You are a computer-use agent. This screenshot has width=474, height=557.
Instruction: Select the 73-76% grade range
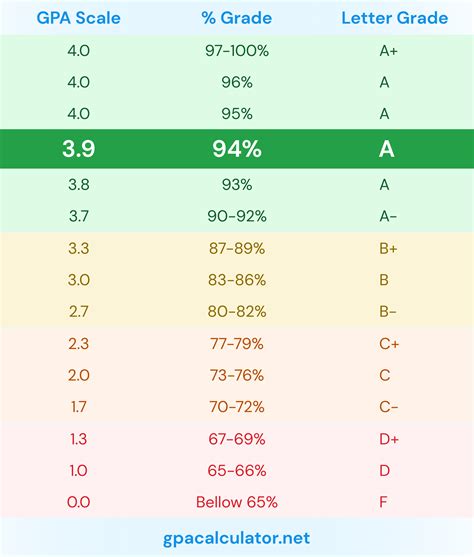pos(237,375)
